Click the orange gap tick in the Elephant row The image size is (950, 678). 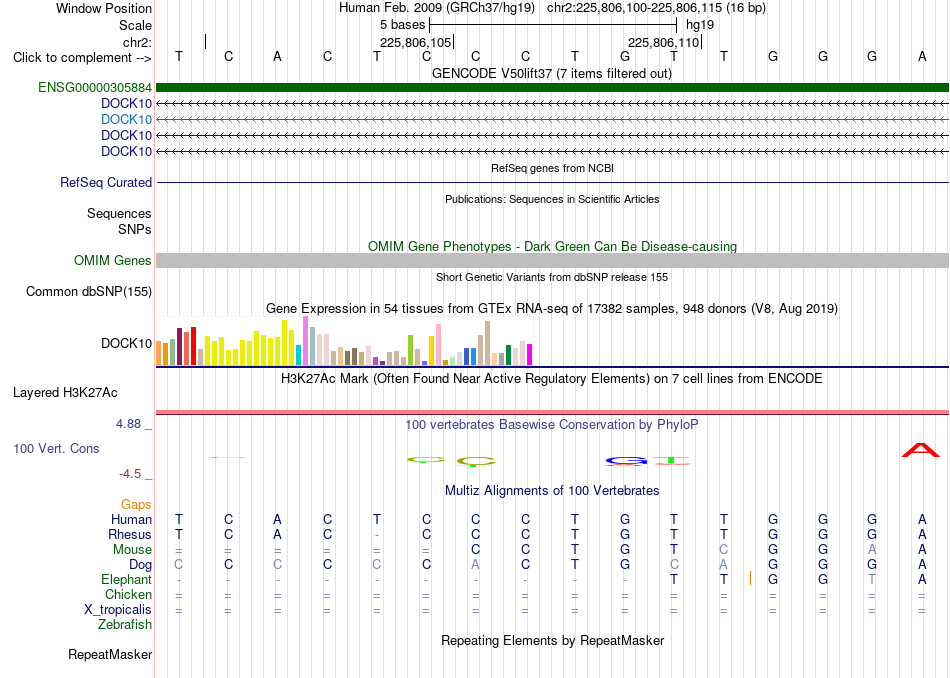tap(751, 578)
